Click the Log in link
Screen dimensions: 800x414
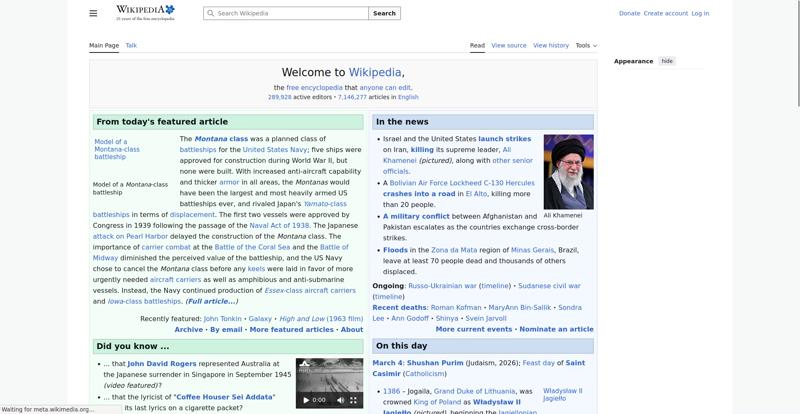[x=700, y=14]
